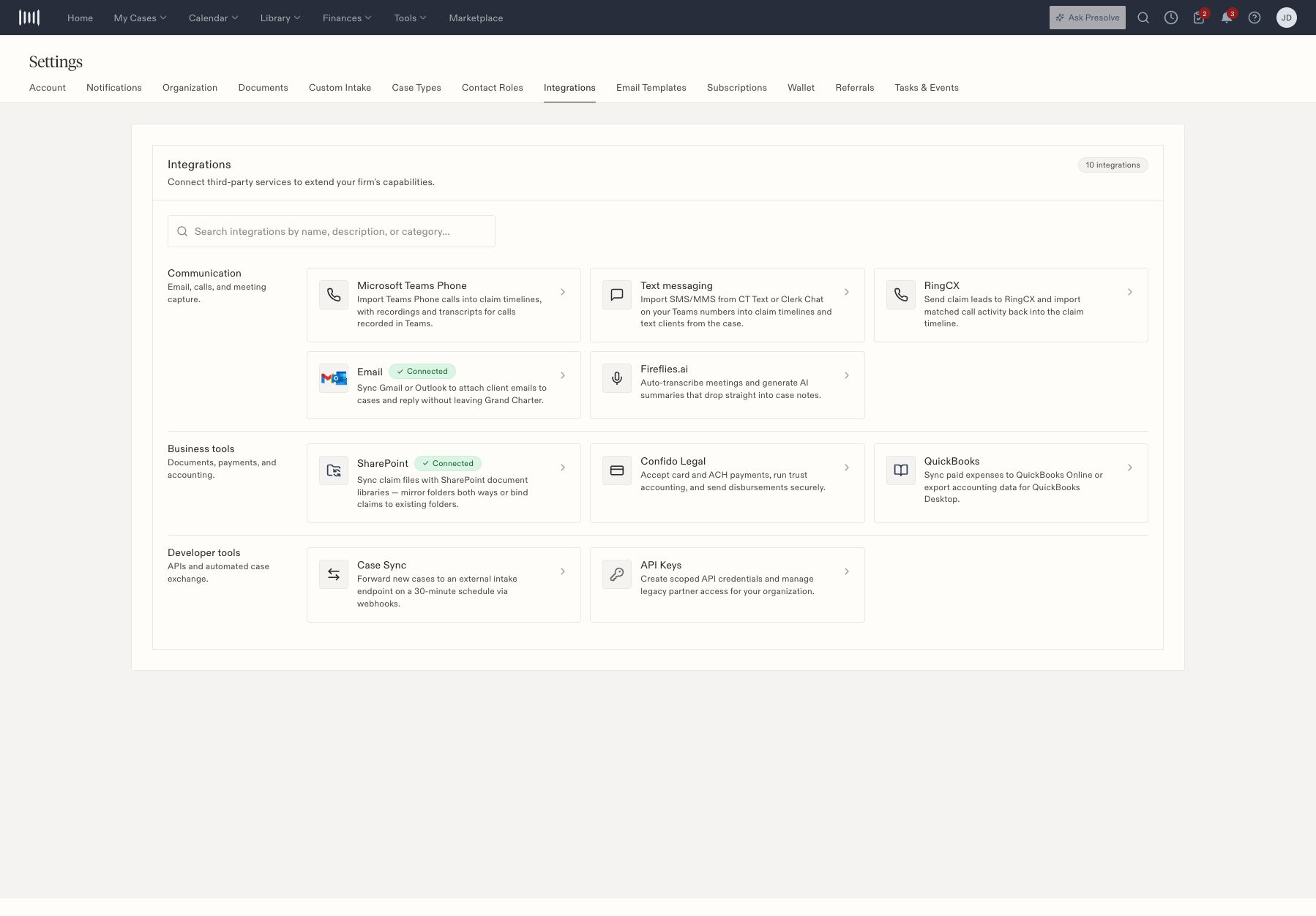Click the Case Sync arrows icon
The height and width of the screenshot is (916, 1316).
[334, 574]
